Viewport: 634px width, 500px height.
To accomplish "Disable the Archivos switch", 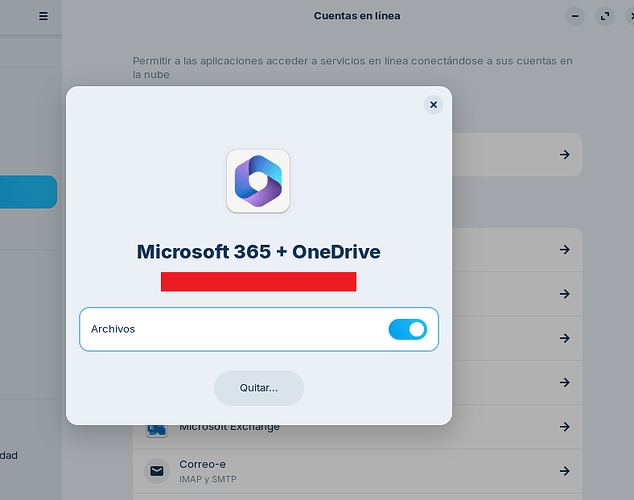I will [x=407, y=329].
